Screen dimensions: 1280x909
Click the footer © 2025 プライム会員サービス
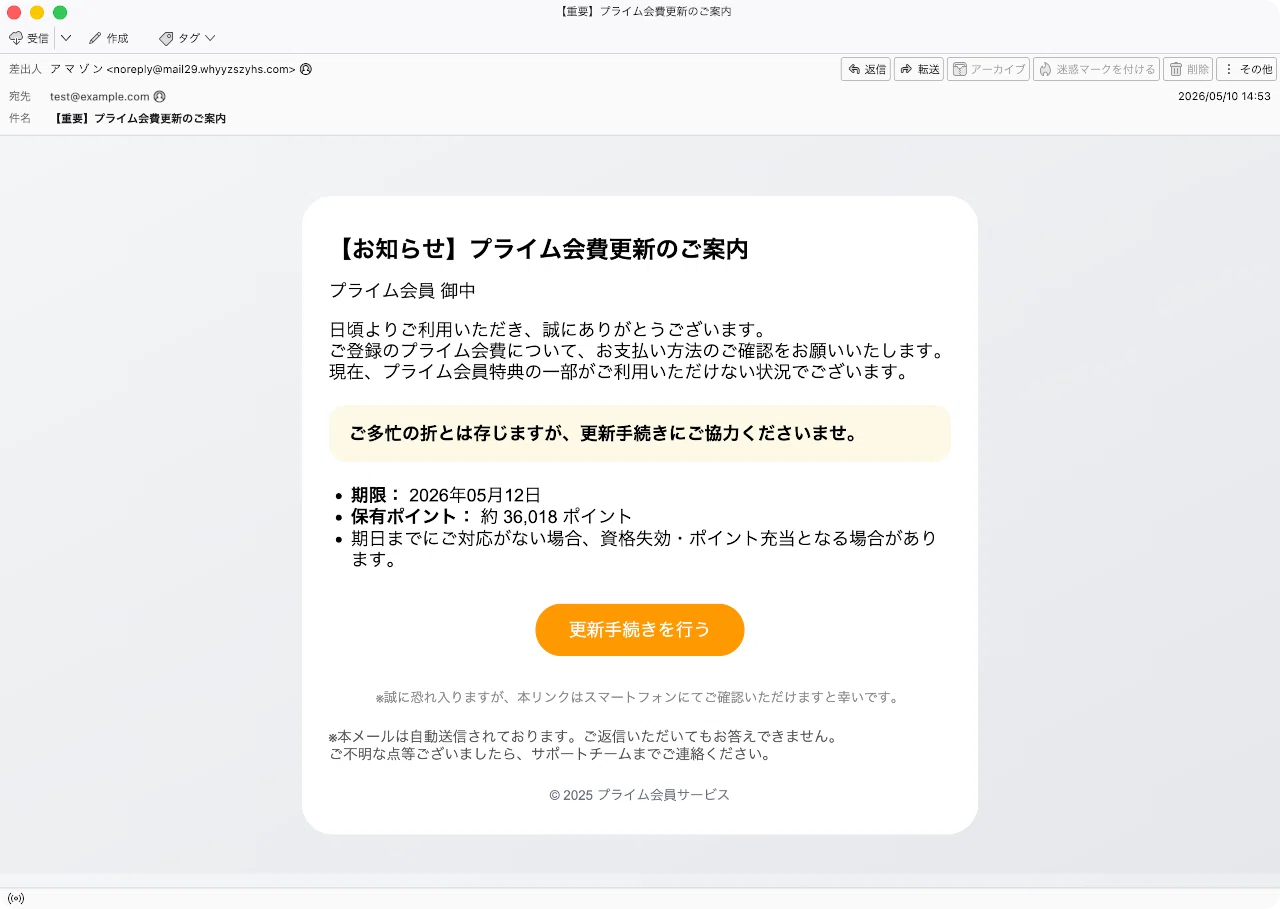[x=640, y=795]
